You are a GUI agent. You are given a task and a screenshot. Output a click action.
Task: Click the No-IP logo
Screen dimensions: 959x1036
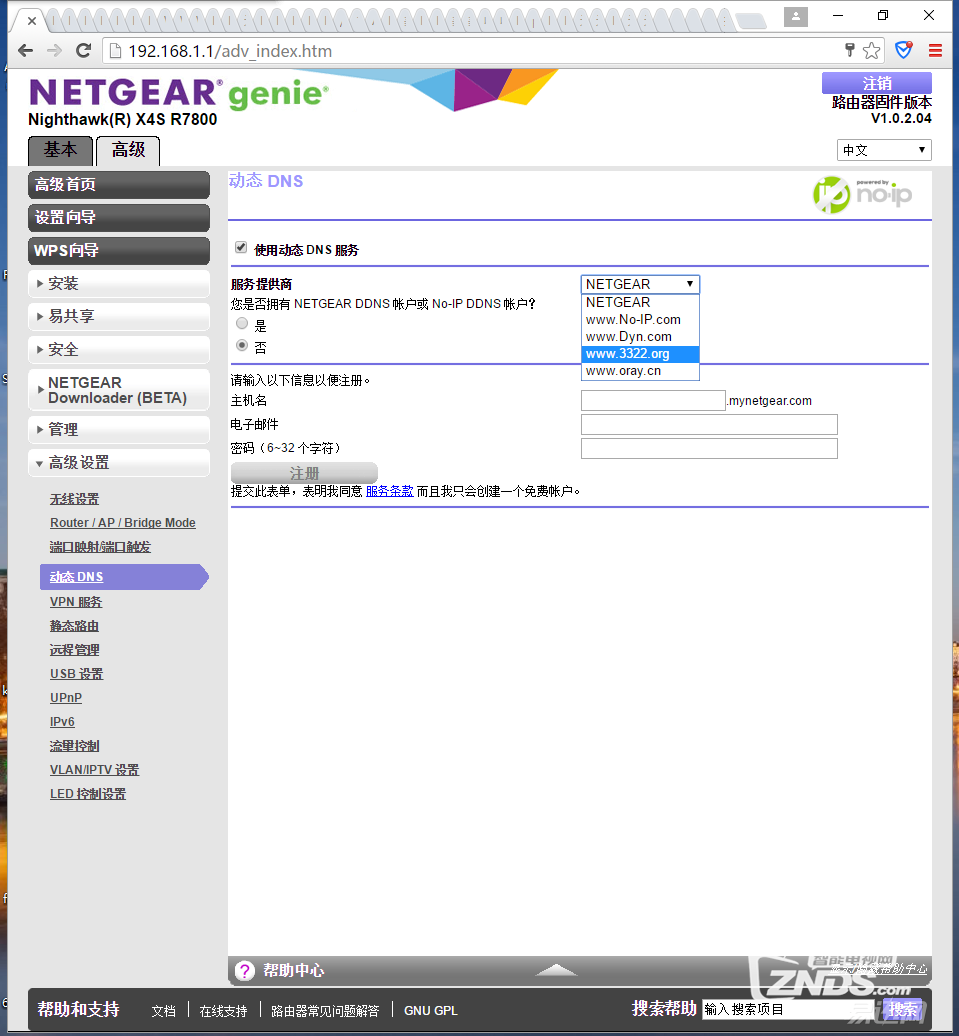[x=862, y=195]
